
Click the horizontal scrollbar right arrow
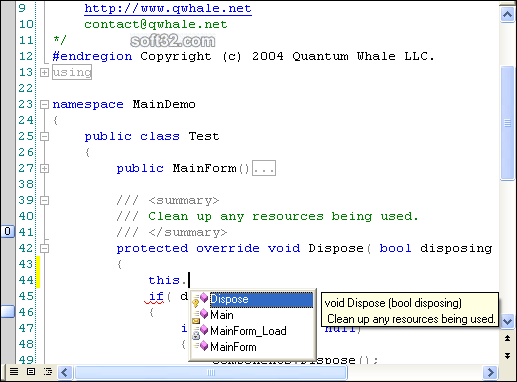tap(490, 372)
